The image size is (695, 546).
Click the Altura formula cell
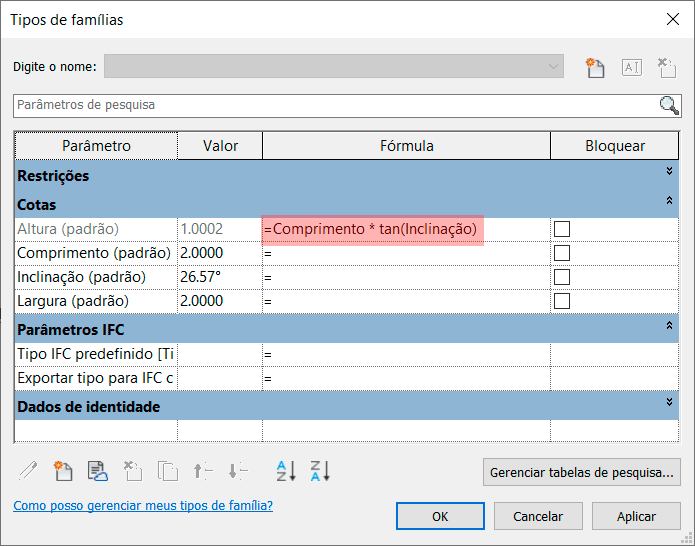(405, 229)
